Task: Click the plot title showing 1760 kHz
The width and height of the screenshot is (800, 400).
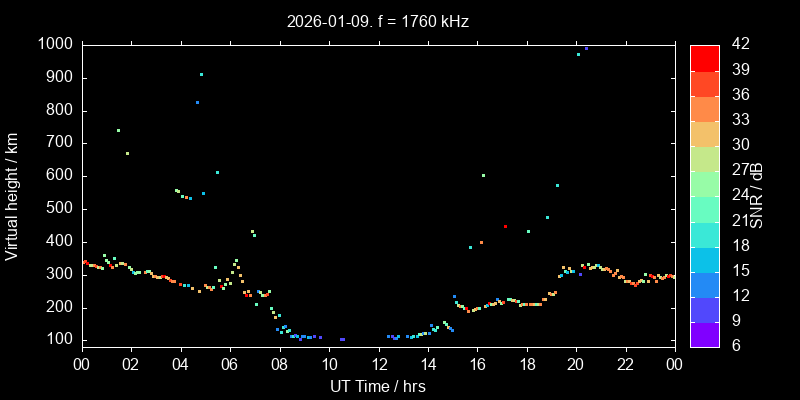Action: point(377,21)
